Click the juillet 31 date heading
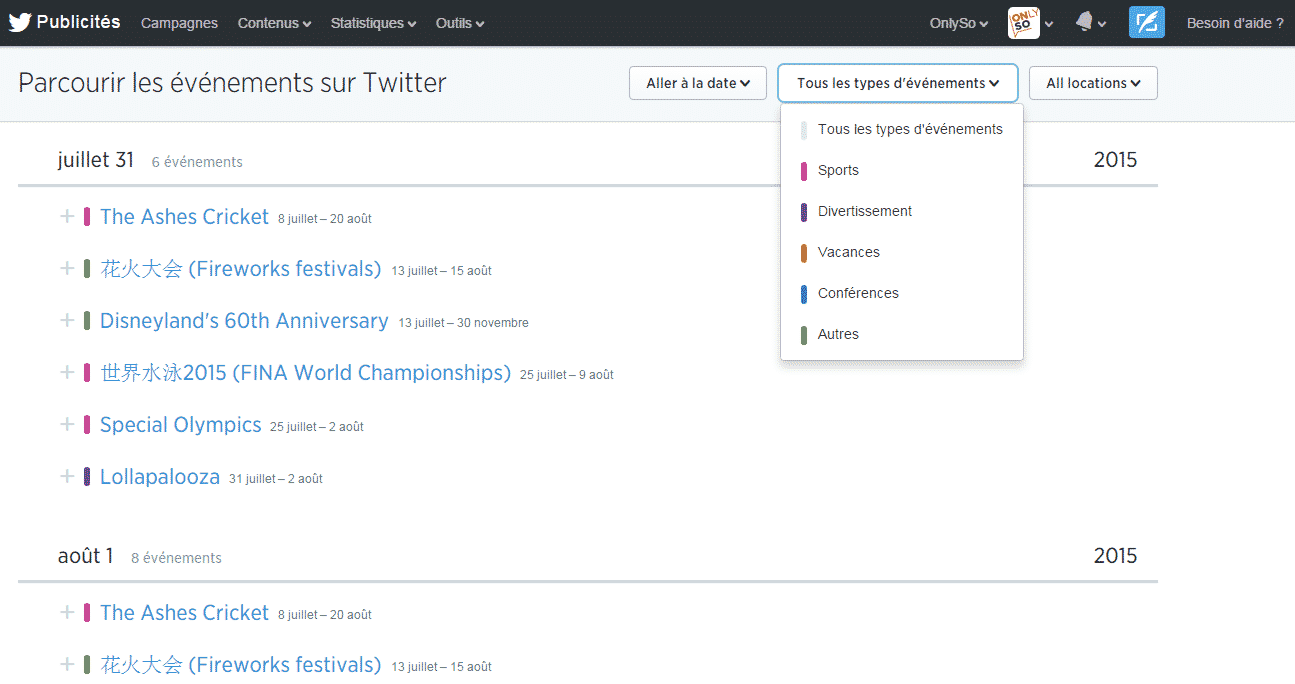Image resolution: width=1295 pixels, height=684 pixels. click(96, 160)
